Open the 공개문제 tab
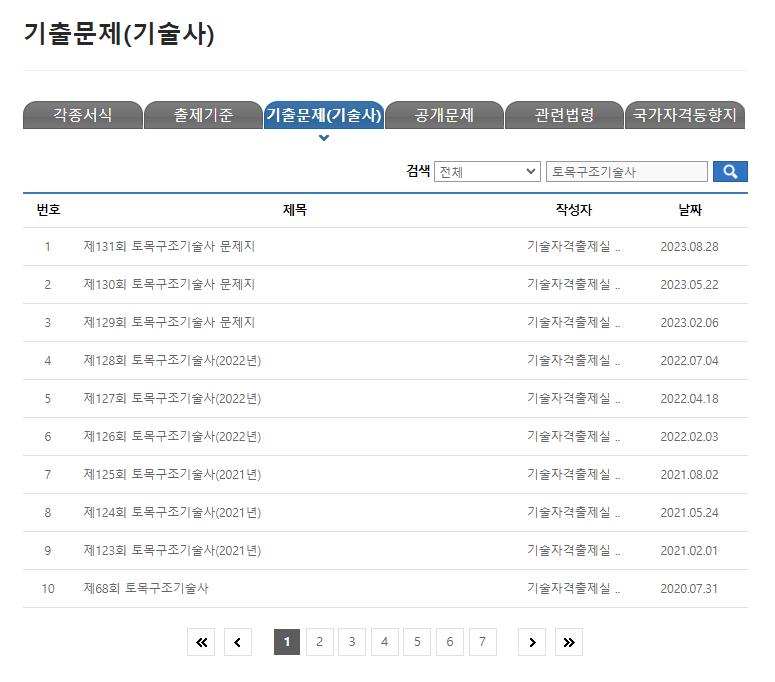The width and height of the screenshot is (775, 682). click(444, 115)
